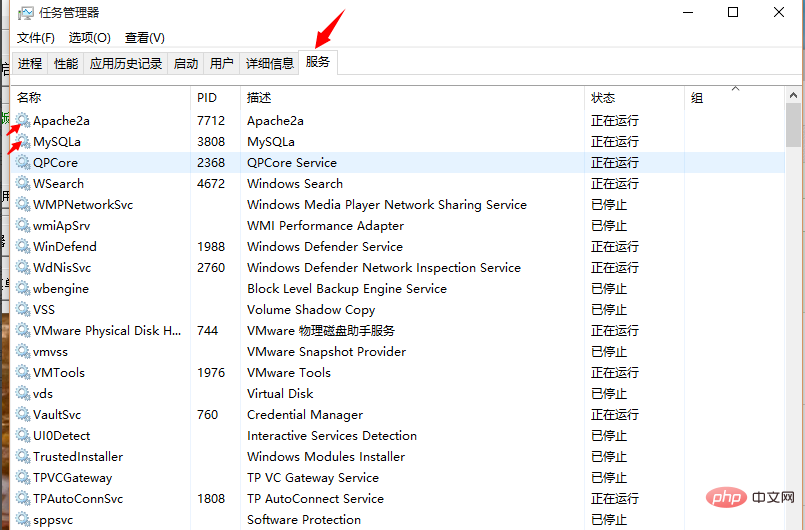Image resolution: width=805 pixels, height=530 pixels.
Task: Click the gear icon beside TPVCGateway
Action: [x=23, y=478]
